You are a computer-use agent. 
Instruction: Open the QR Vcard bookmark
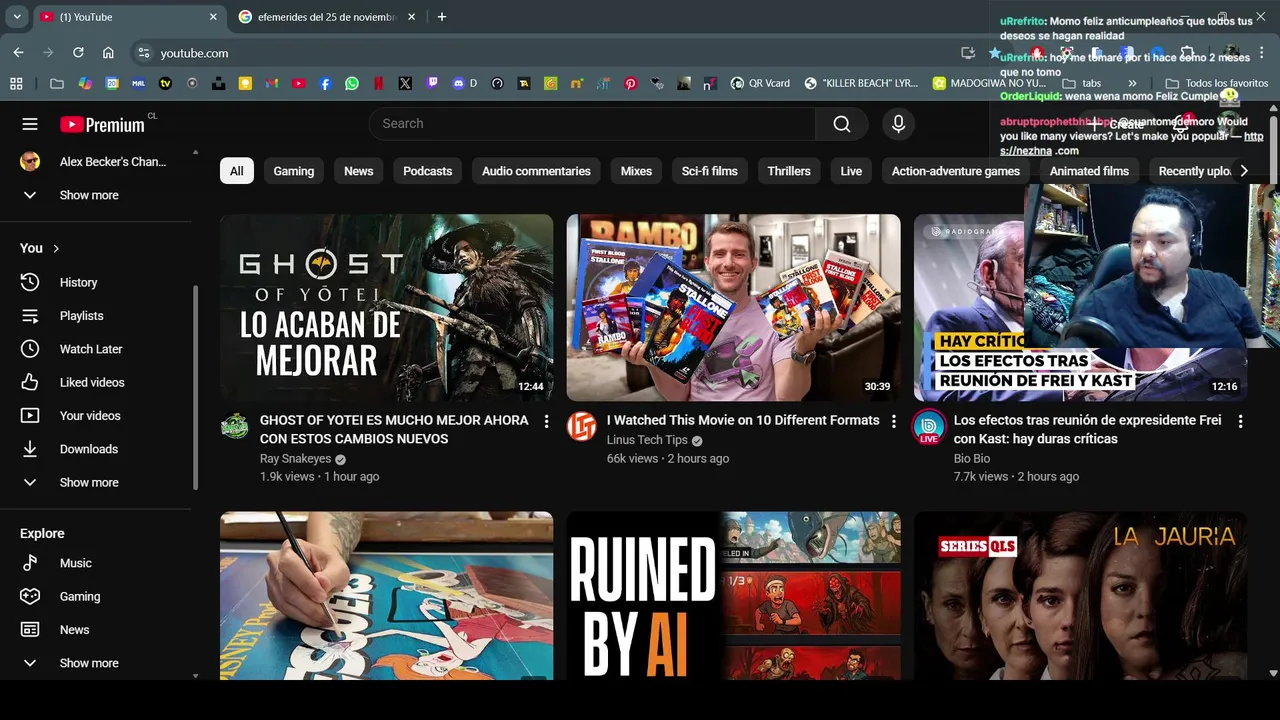tap(760, 84)
